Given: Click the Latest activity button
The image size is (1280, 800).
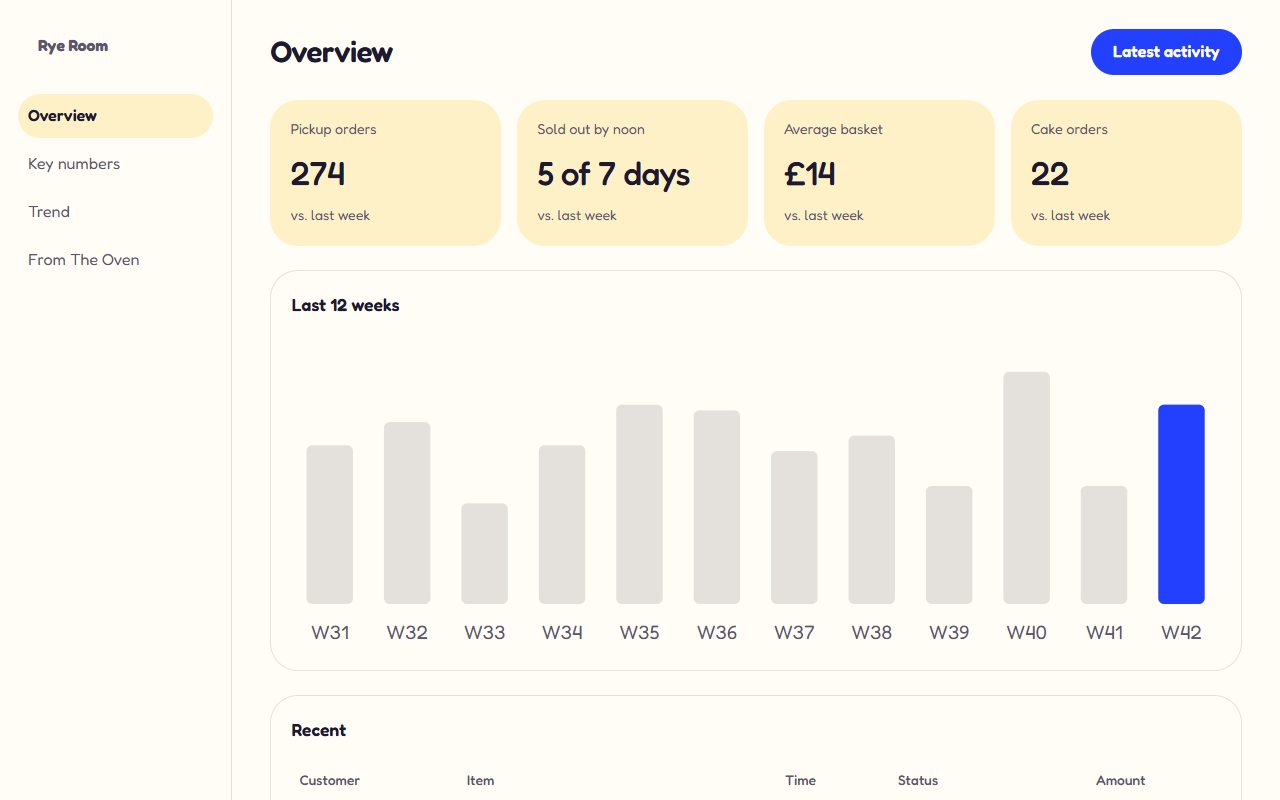Looking at the screenshot, I should [x=1166, y=52].
